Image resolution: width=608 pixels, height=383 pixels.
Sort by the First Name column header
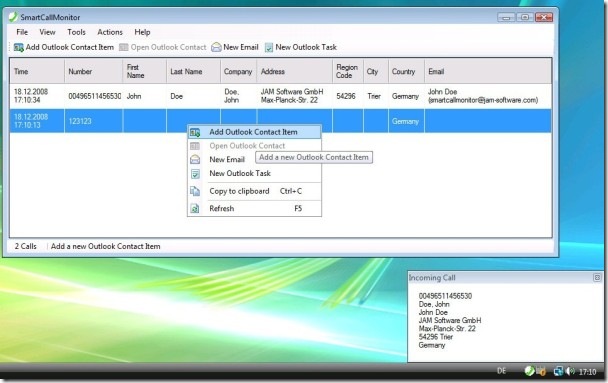coord(145,71)
